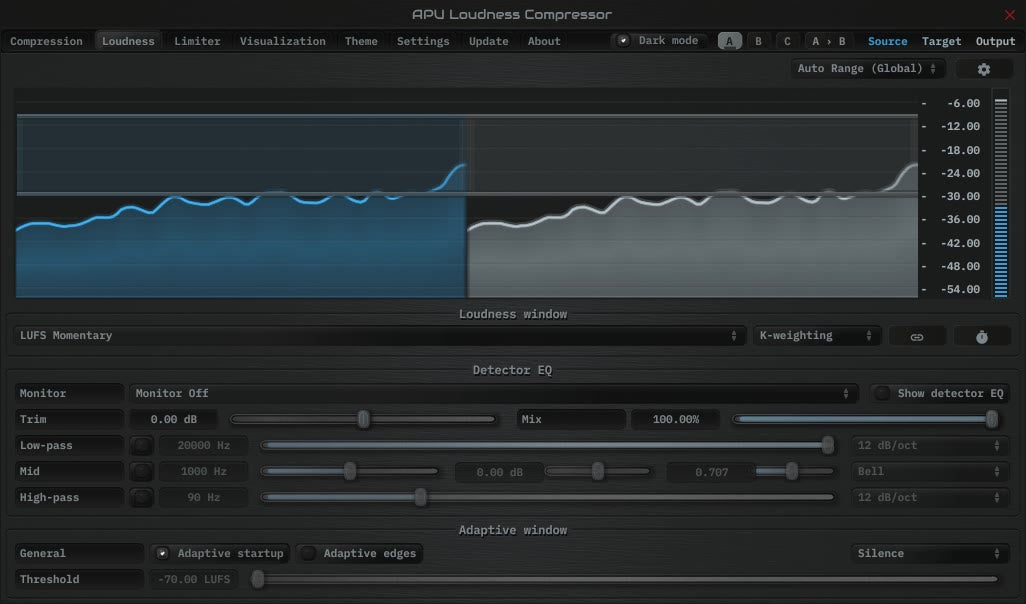Screen dimensions: 1026x604
Task: Open Monitor Off dropdown
Action: tap(493, 393)
